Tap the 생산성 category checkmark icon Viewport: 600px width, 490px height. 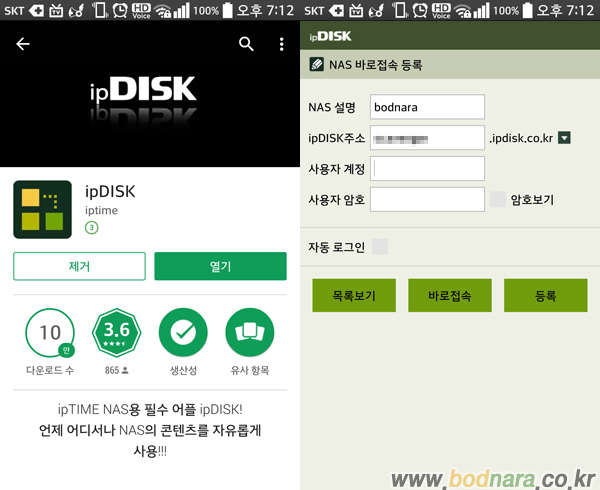(183, 334)
